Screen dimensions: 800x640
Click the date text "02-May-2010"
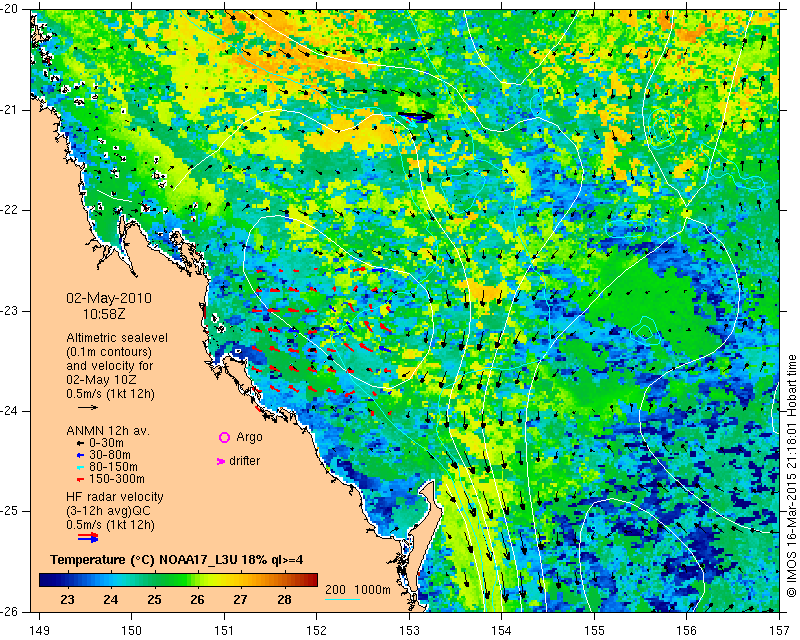point(109,298)
